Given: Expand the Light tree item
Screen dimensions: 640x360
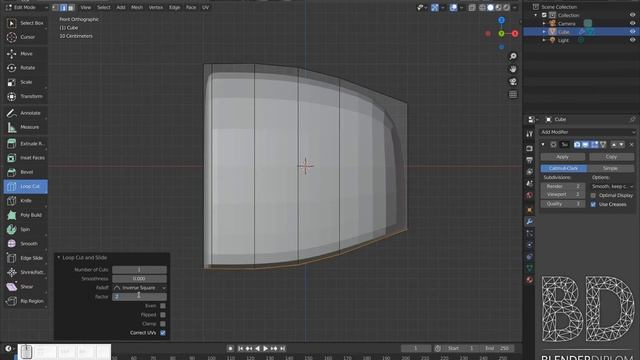Looking at the screenshot, I should 544,40.
